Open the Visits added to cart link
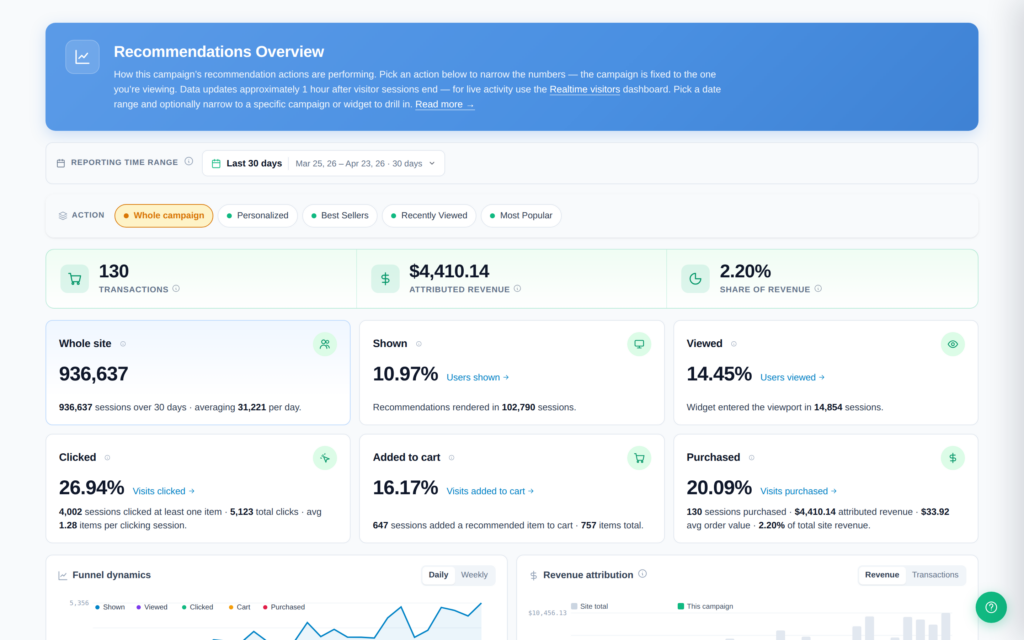Viewport: 1024px width, 640px height. 490,491
